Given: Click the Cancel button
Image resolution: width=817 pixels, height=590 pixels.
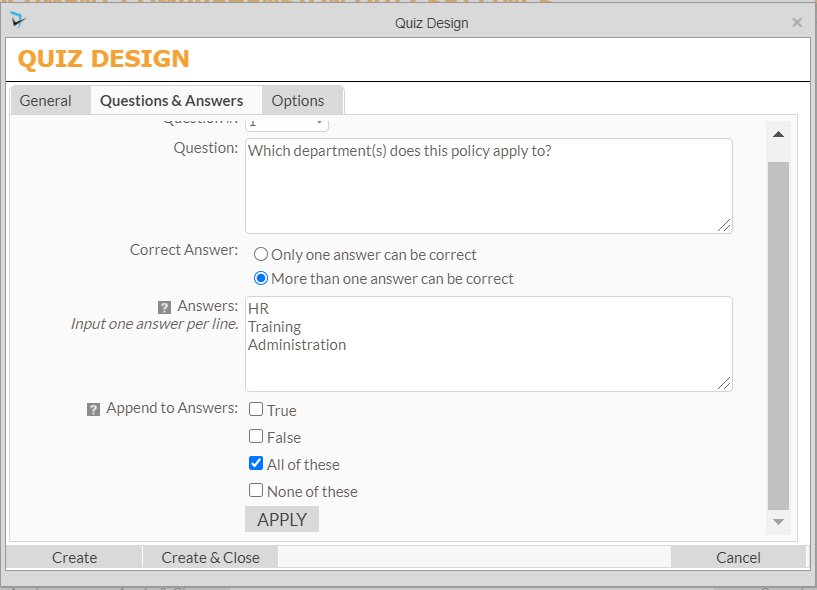Looking at the screenshot, I should (x=738, y=558).
